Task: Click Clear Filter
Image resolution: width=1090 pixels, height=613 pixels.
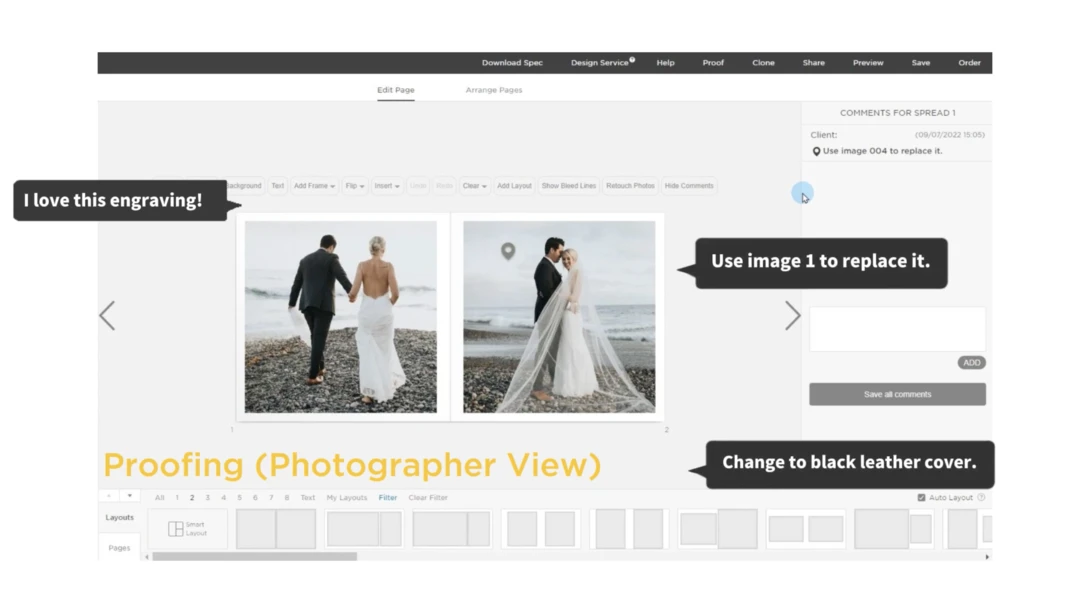Action: [428, 498]
